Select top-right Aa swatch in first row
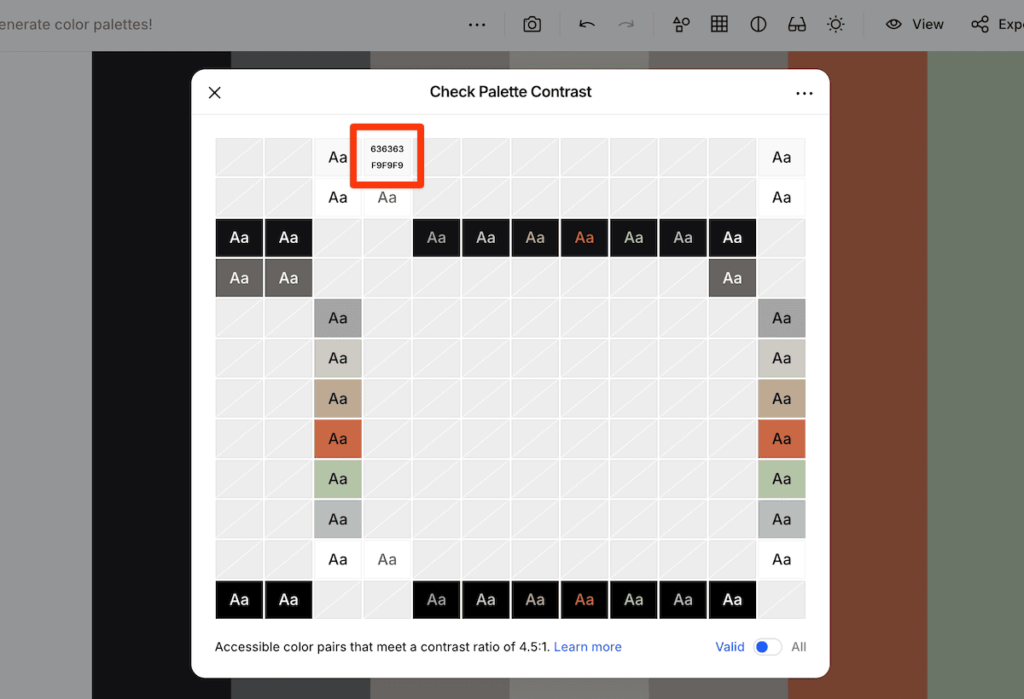The image size is (1024, 699). [782, 157]
